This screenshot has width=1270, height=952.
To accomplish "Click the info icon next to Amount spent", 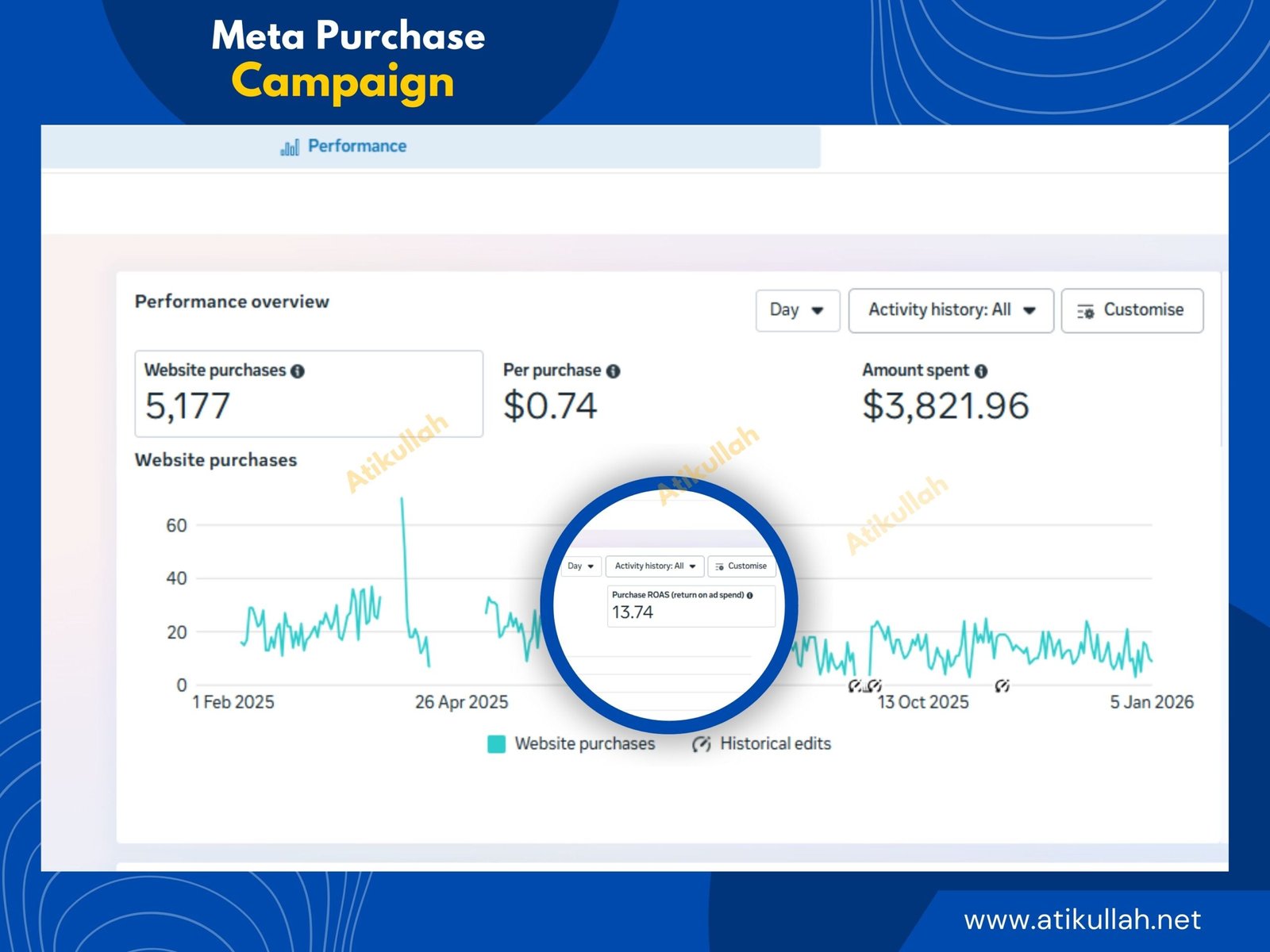I will pyautogui.click(x=981, y=371).
